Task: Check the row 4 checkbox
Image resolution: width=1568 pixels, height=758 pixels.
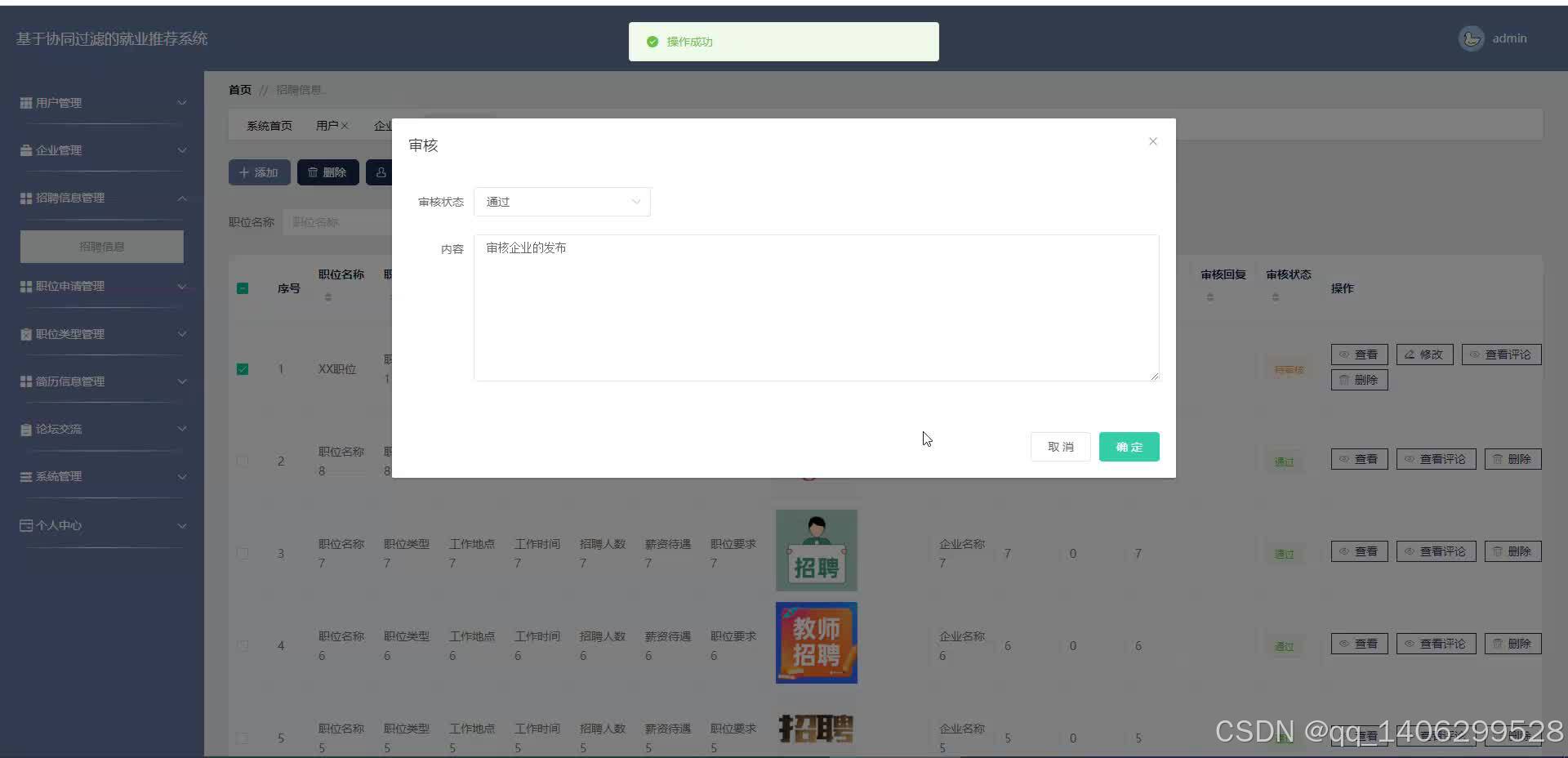Action: [243, 645]
